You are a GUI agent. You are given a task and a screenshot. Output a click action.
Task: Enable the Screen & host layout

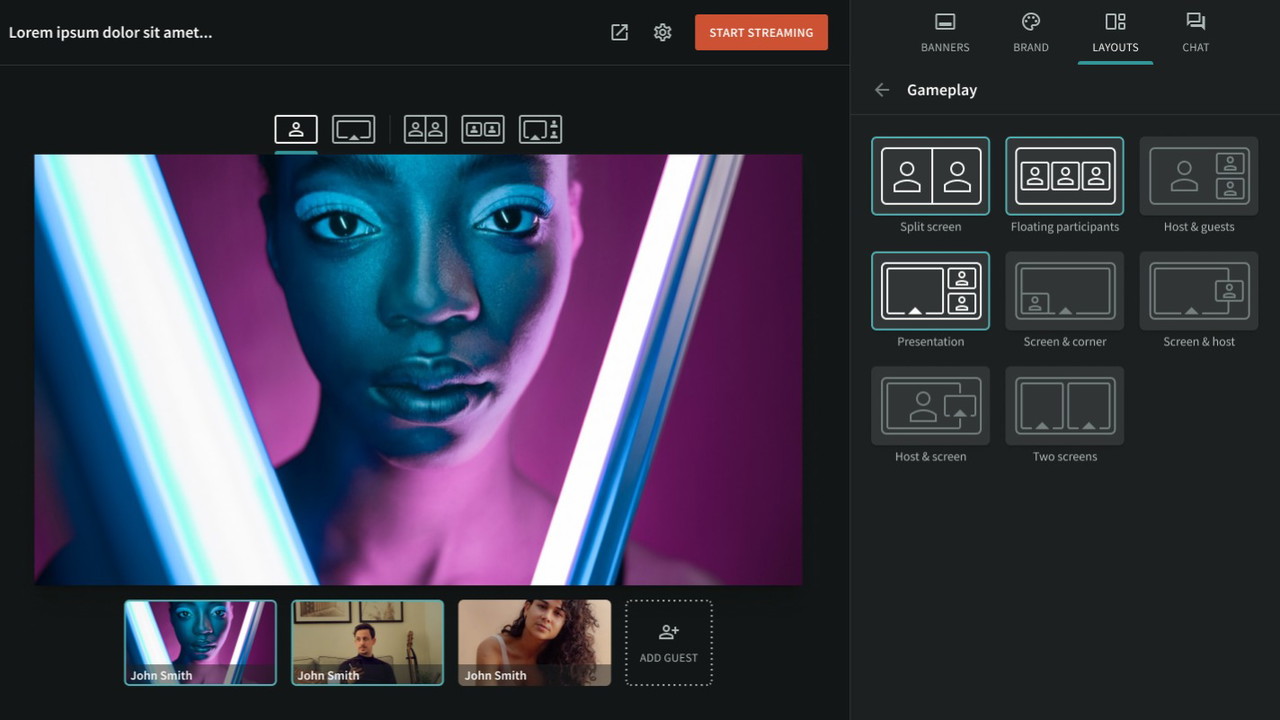click(x=1199, y=291)
